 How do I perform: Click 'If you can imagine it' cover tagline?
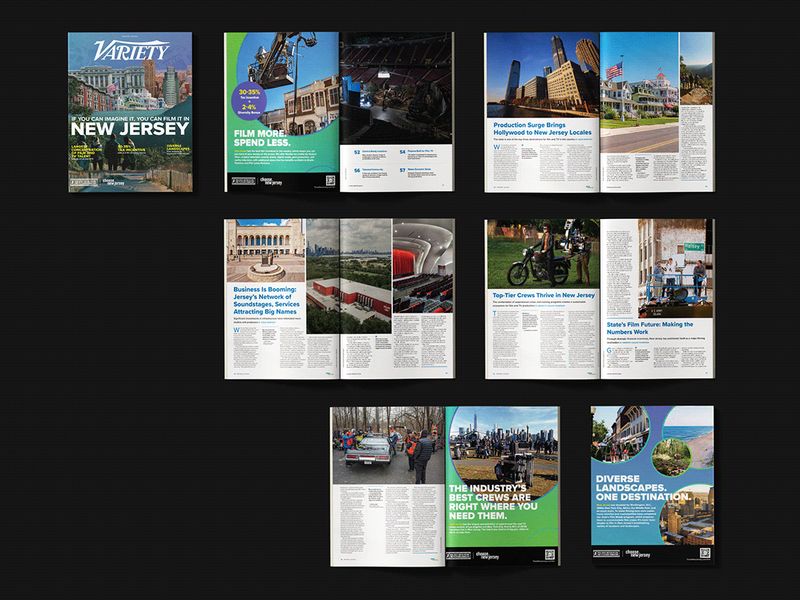click(130, 118)
